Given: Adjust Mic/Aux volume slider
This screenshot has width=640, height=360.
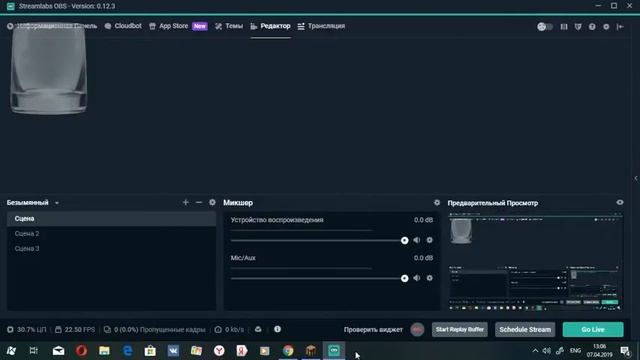Looking at the screenshot, I should (x=319, y=278).
